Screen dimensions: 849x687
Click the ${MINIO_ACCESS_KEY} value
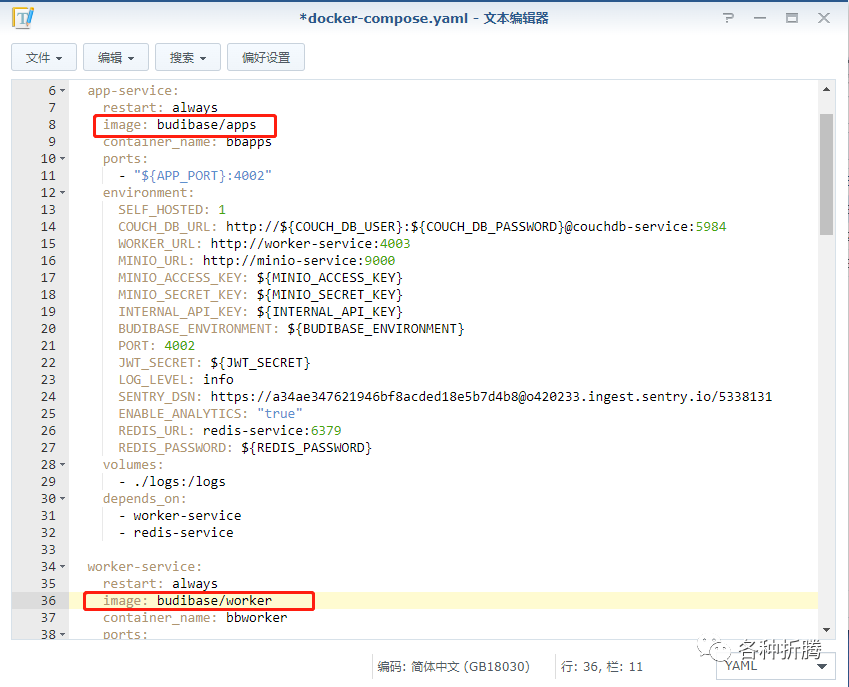coord(329,278)
